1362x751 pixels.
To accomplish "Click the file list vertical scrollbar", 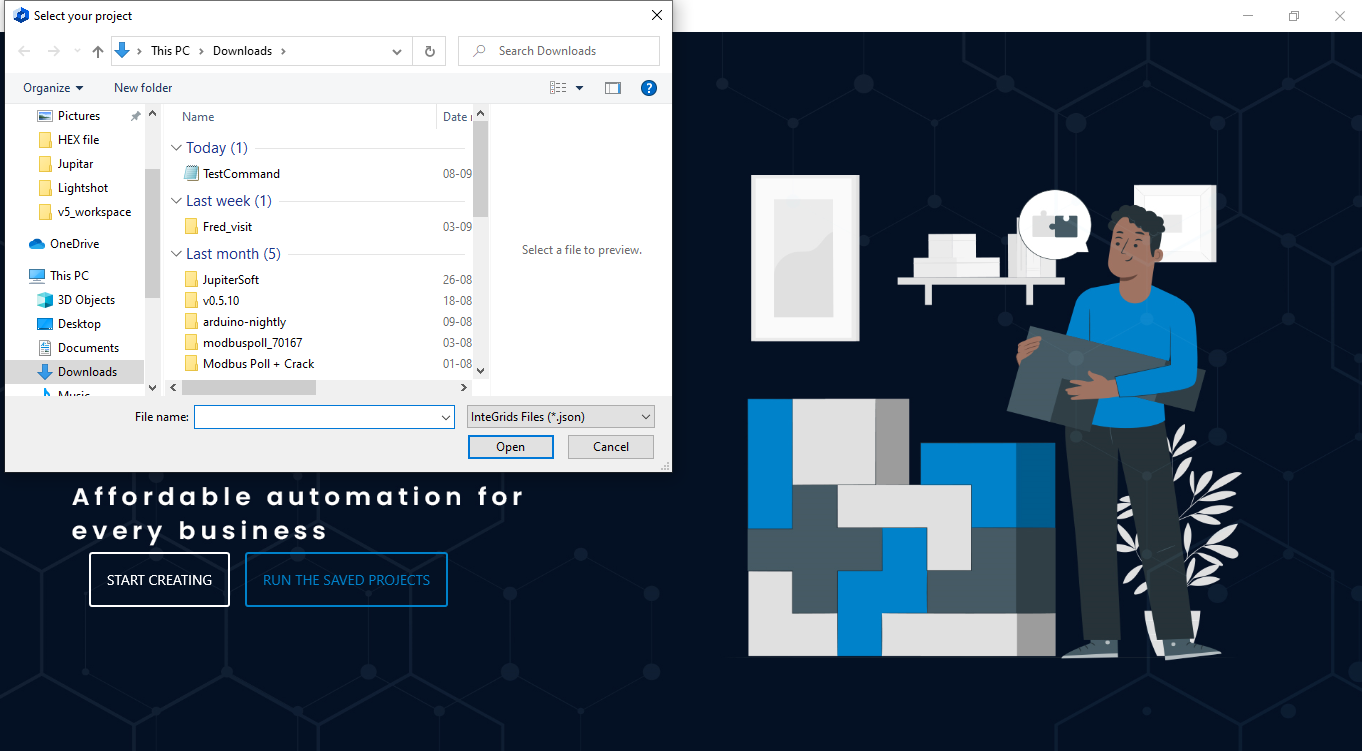I will [x=480, y=170].
